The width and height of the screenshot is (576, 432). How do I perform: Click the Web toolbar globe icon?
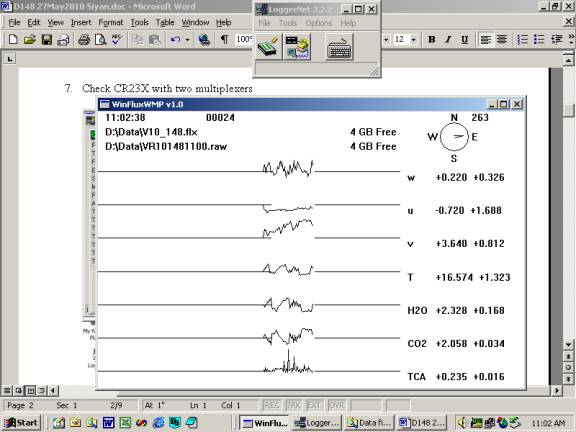pos(204,39)
